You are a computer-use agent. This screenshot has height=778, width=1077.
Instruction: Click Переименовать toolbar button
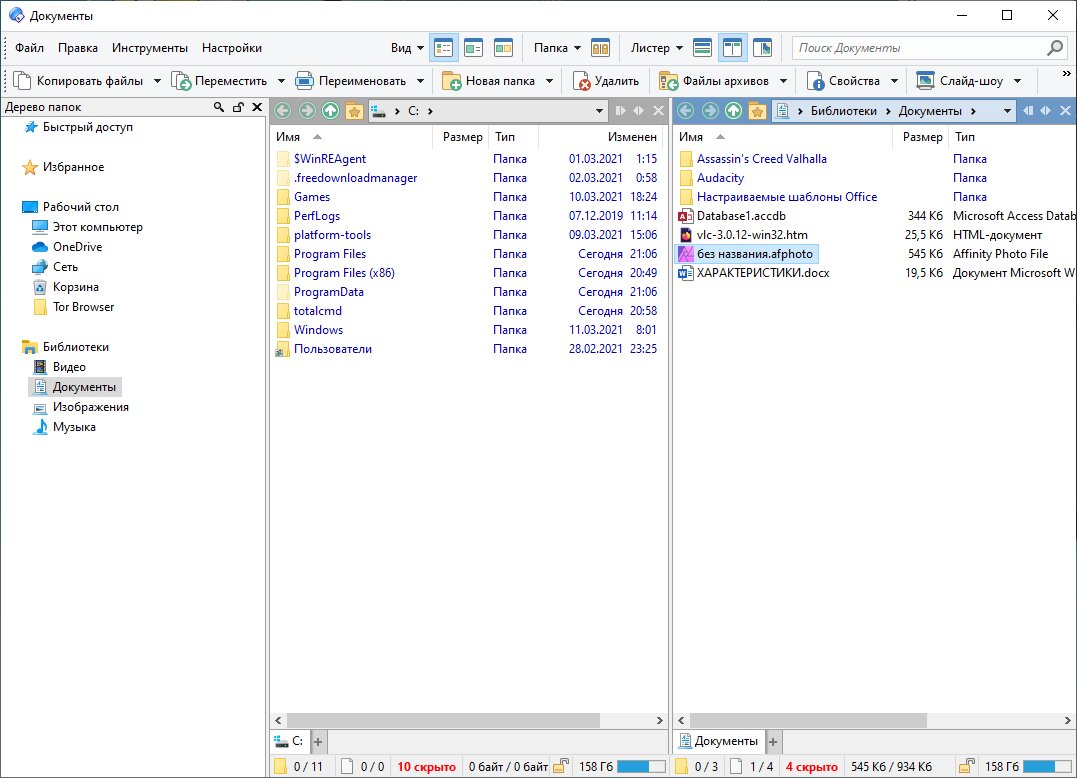point(351,81)
